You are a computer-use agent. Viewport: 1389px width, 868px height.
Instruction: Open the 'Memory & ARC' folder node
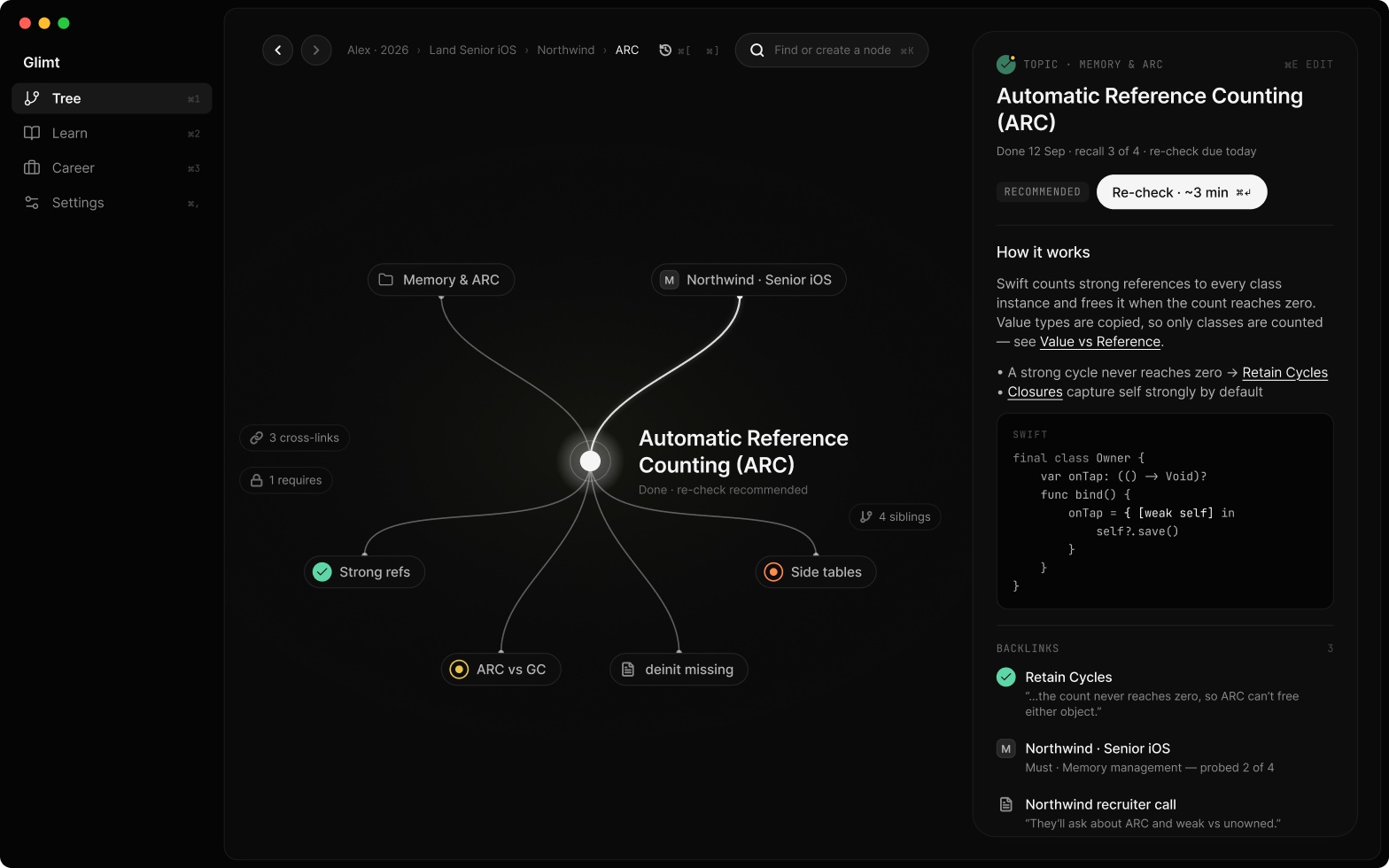441,280
